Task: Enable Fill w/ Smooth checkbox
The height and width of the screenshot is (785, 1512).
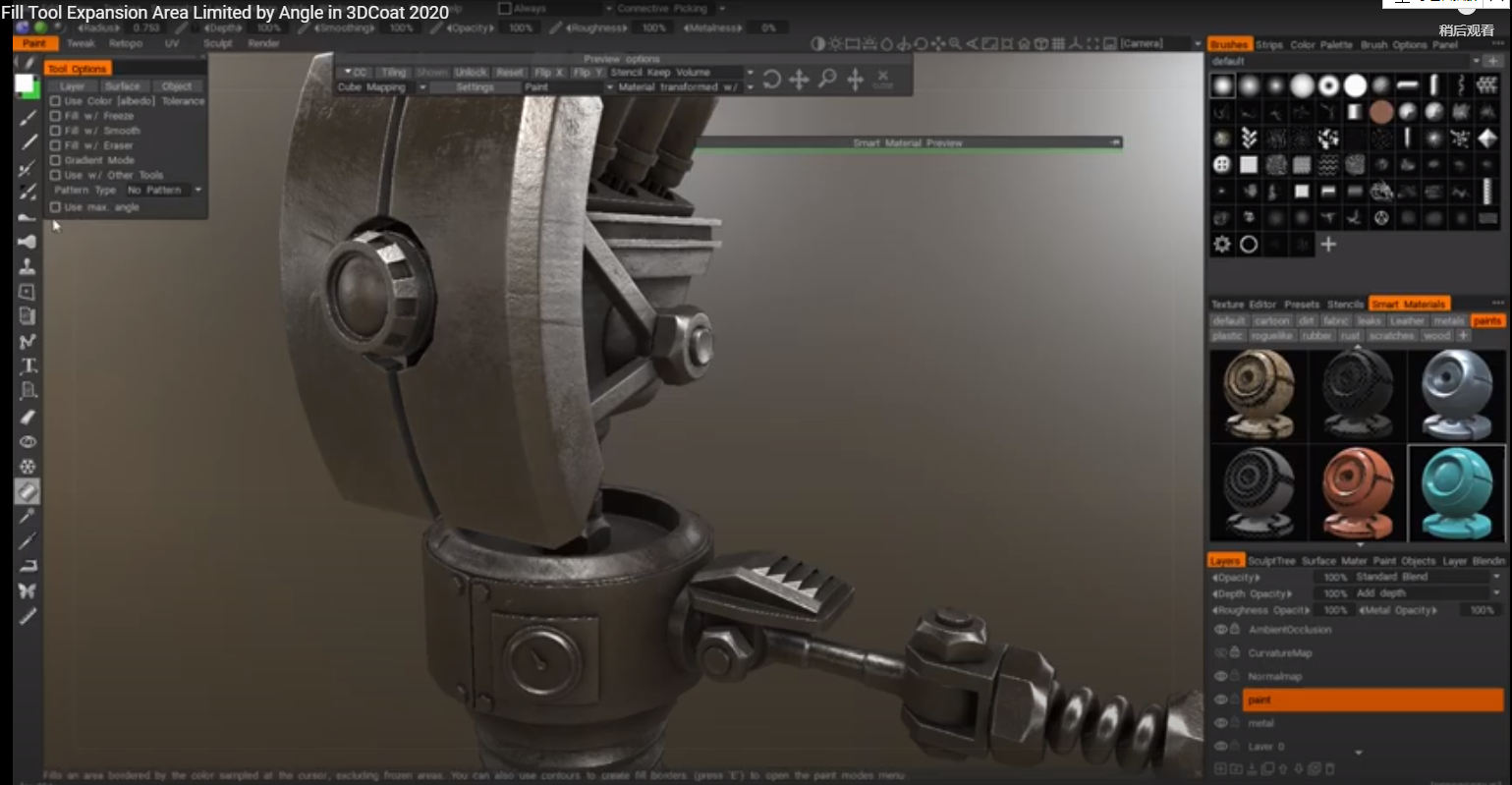Action: 56,131
